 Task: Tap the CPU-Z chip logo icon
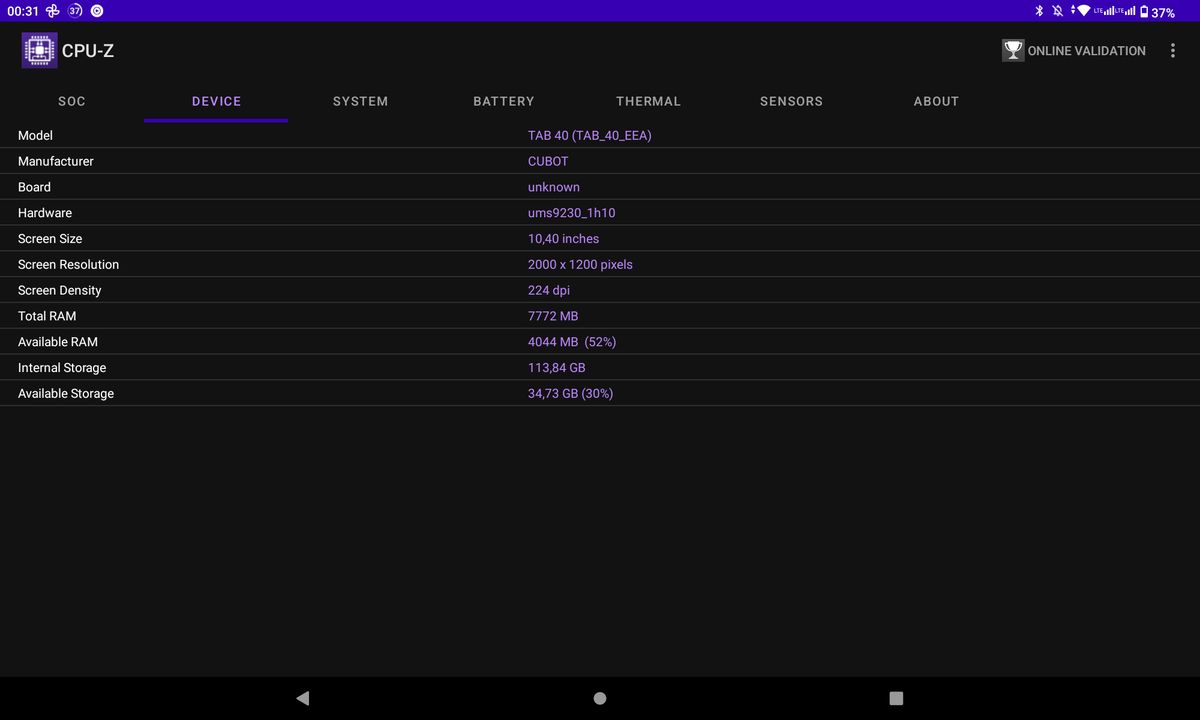(x=39, y=50)
